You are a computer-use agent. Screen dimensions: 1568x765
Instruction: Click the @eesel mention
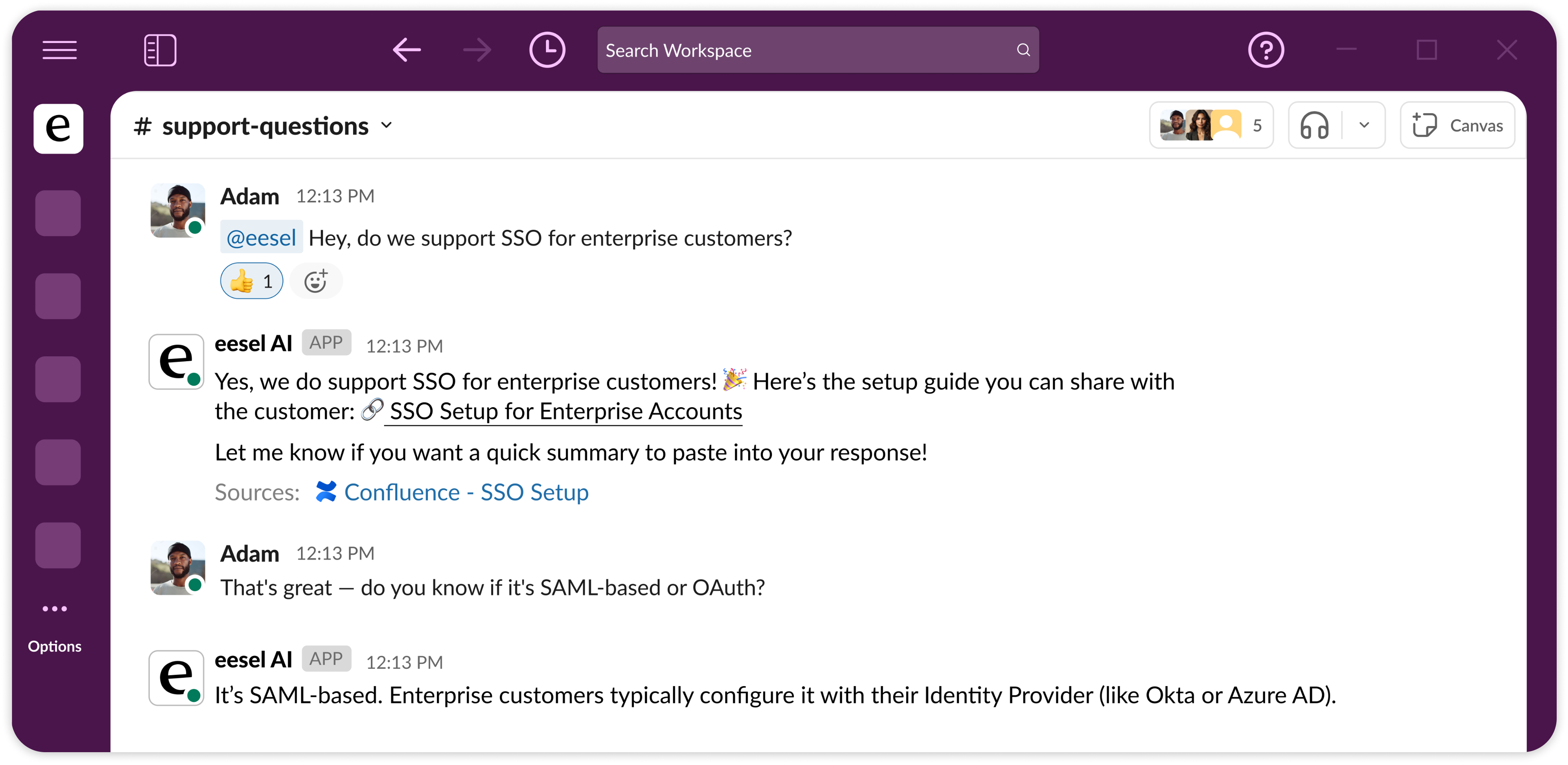pyautogui.click(x=261, y=237)
